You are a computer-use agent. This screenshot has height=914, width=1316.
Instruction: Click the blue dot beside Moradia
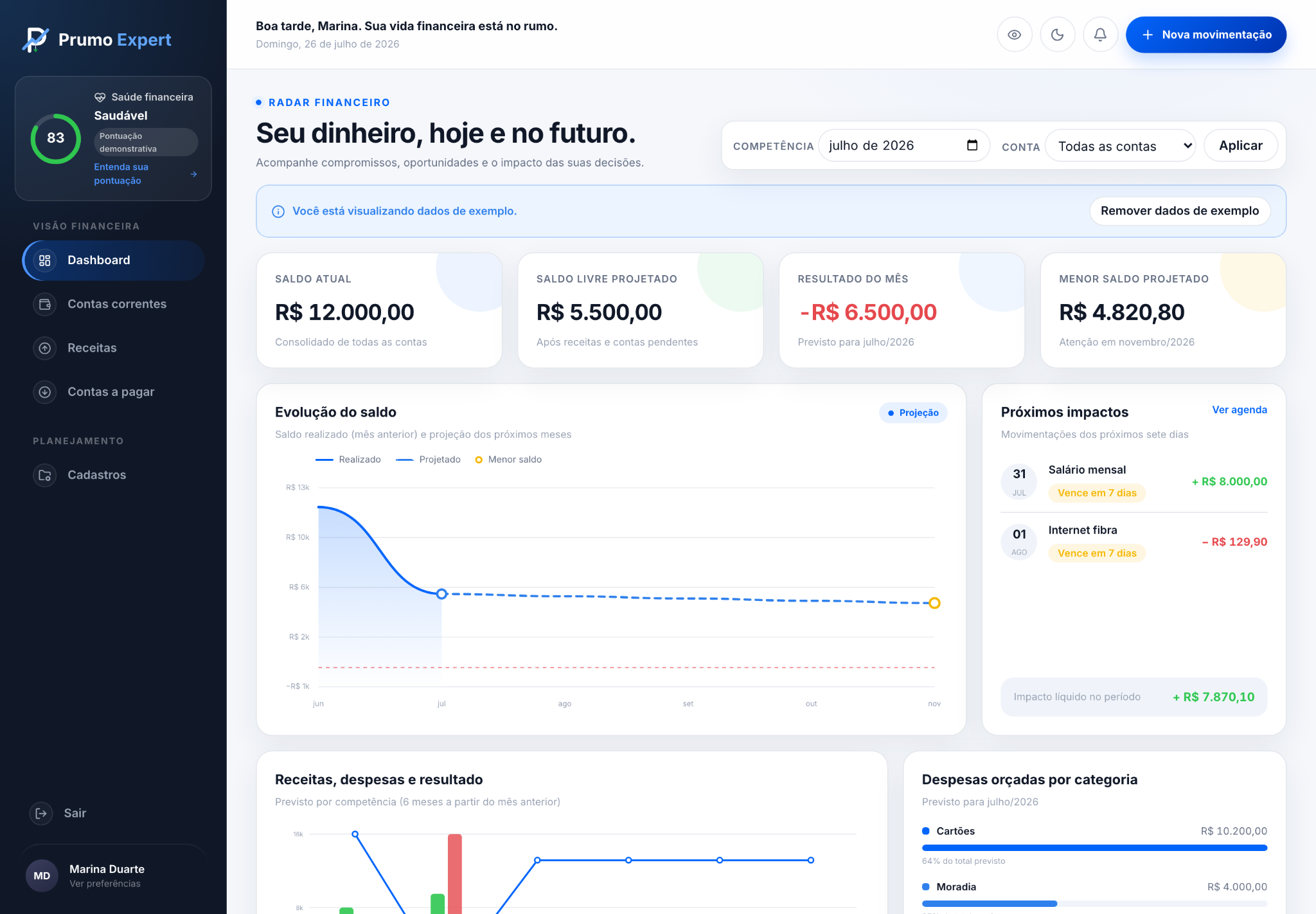(926, 887)
